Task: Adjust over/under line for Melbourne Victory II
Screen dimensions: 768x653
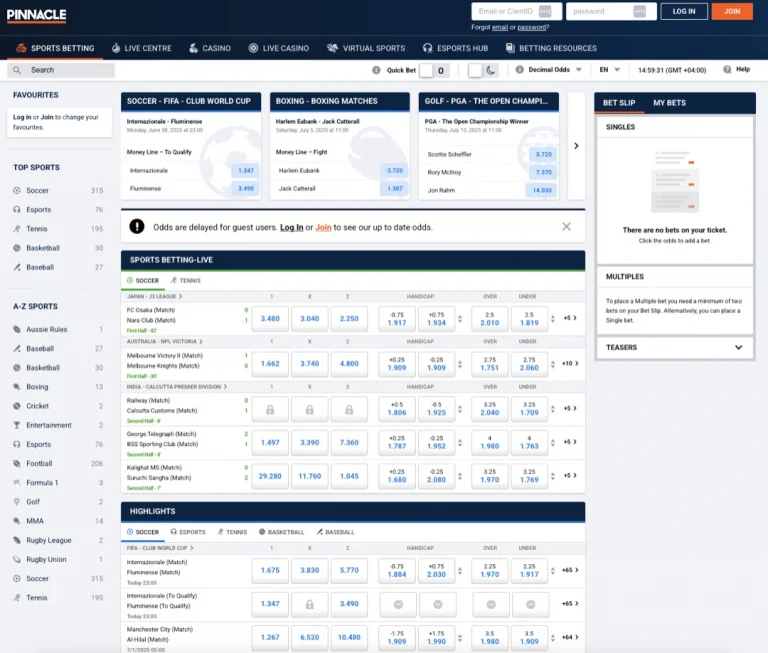Action: [552, 364]
